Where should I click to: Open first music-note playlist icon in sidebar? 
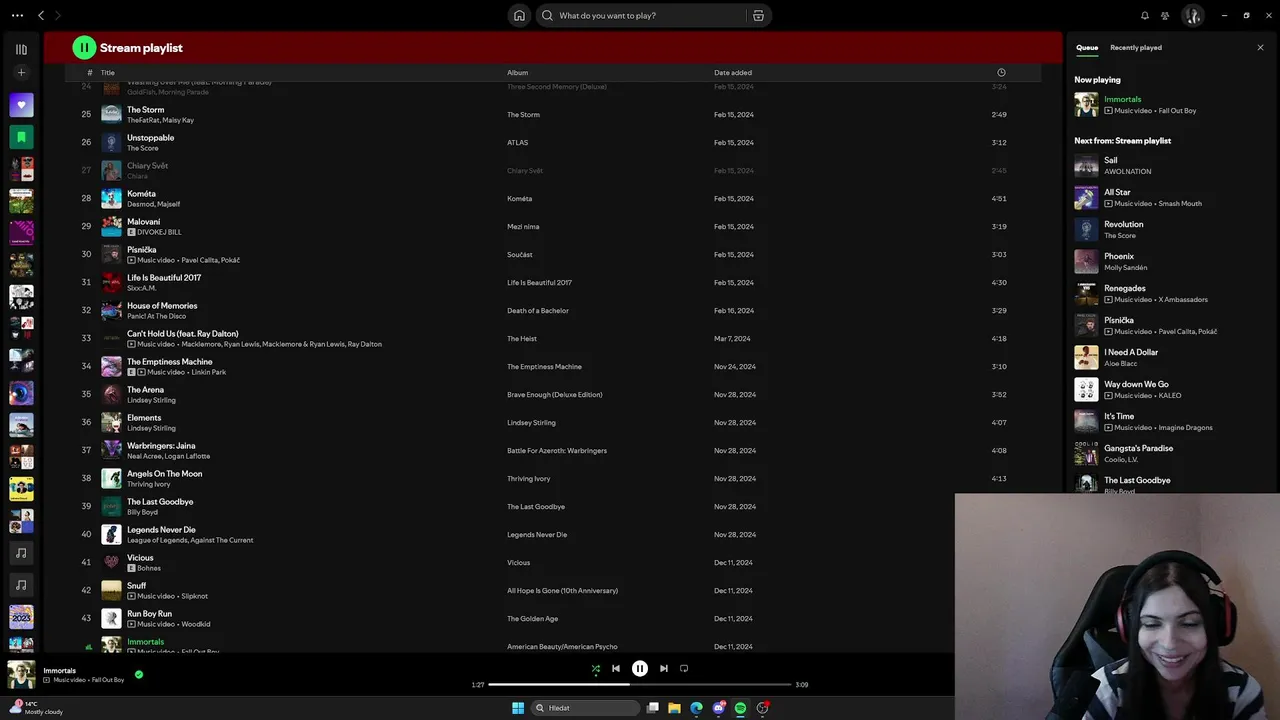point(21,553)
